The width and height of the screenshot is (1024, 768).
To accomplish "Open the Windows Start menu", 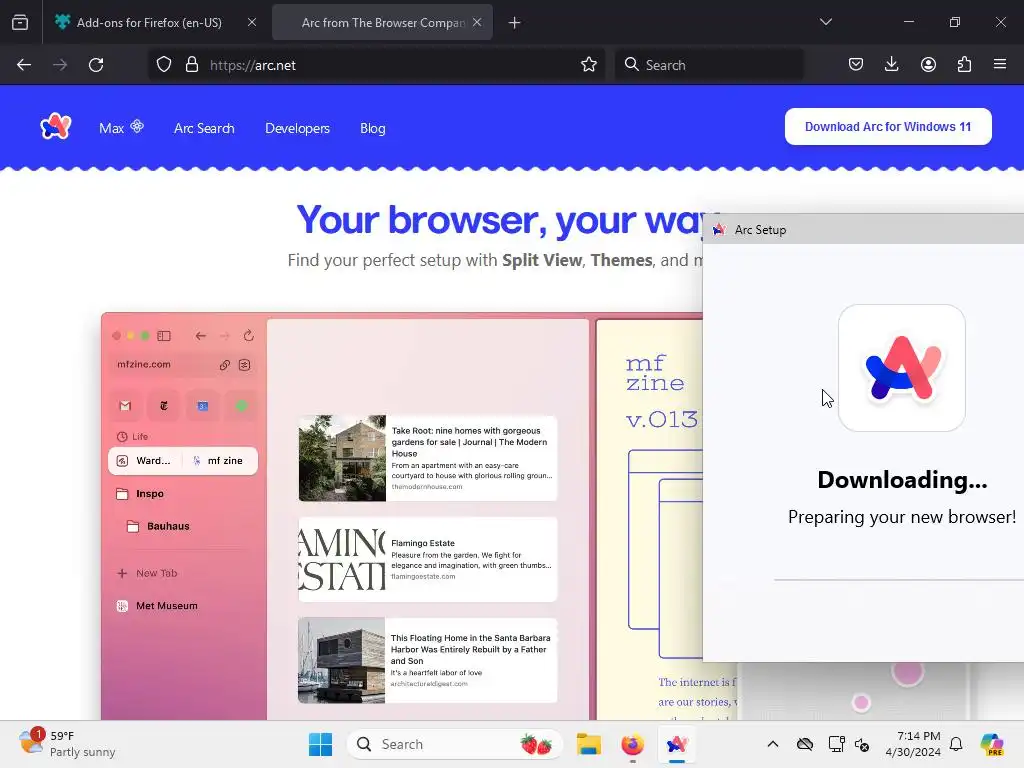I will coord(320,744).
